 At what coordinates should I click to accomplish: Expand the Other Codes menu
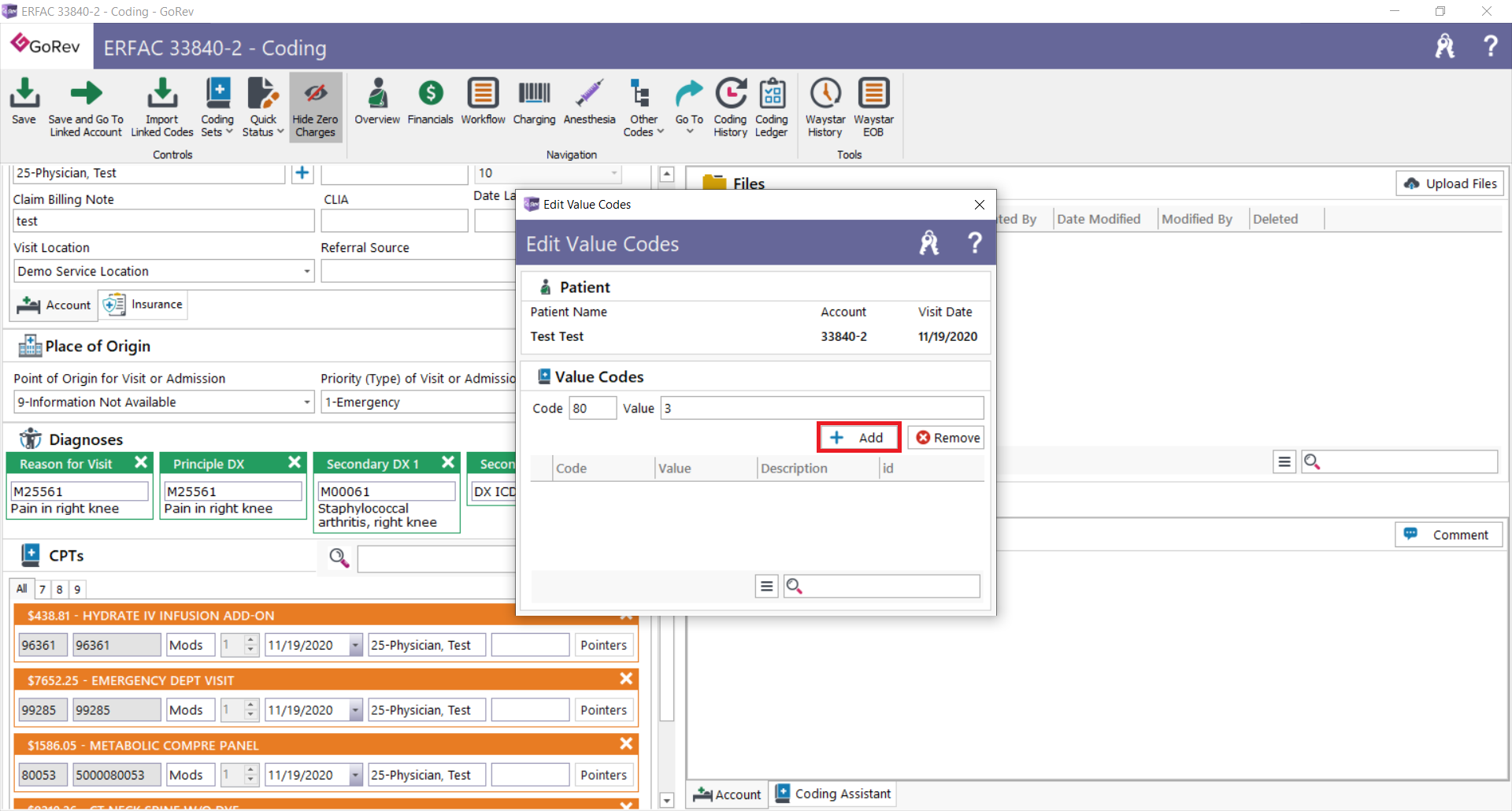pos(643,108)
